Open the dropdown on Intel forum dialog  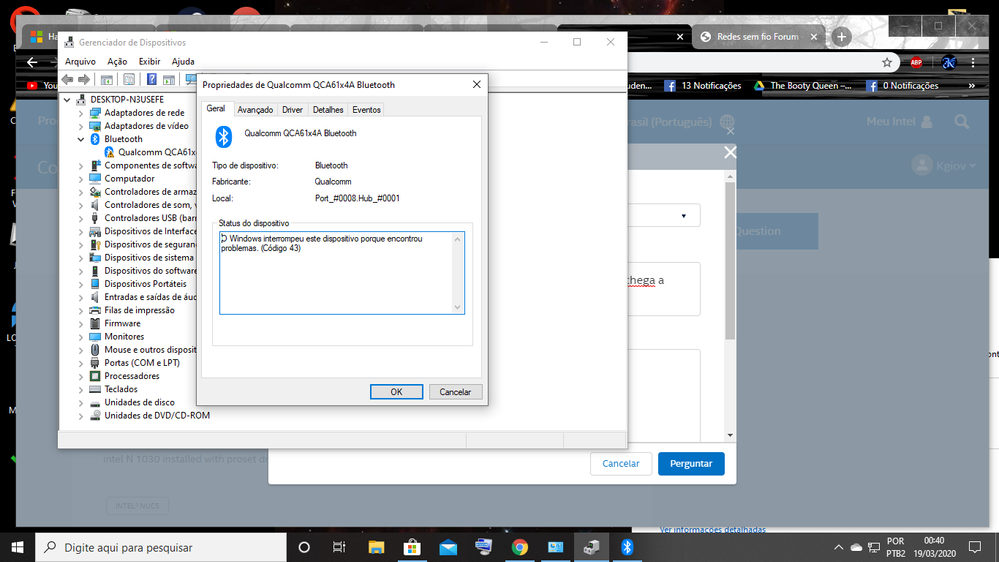click(x=684, y=215)
